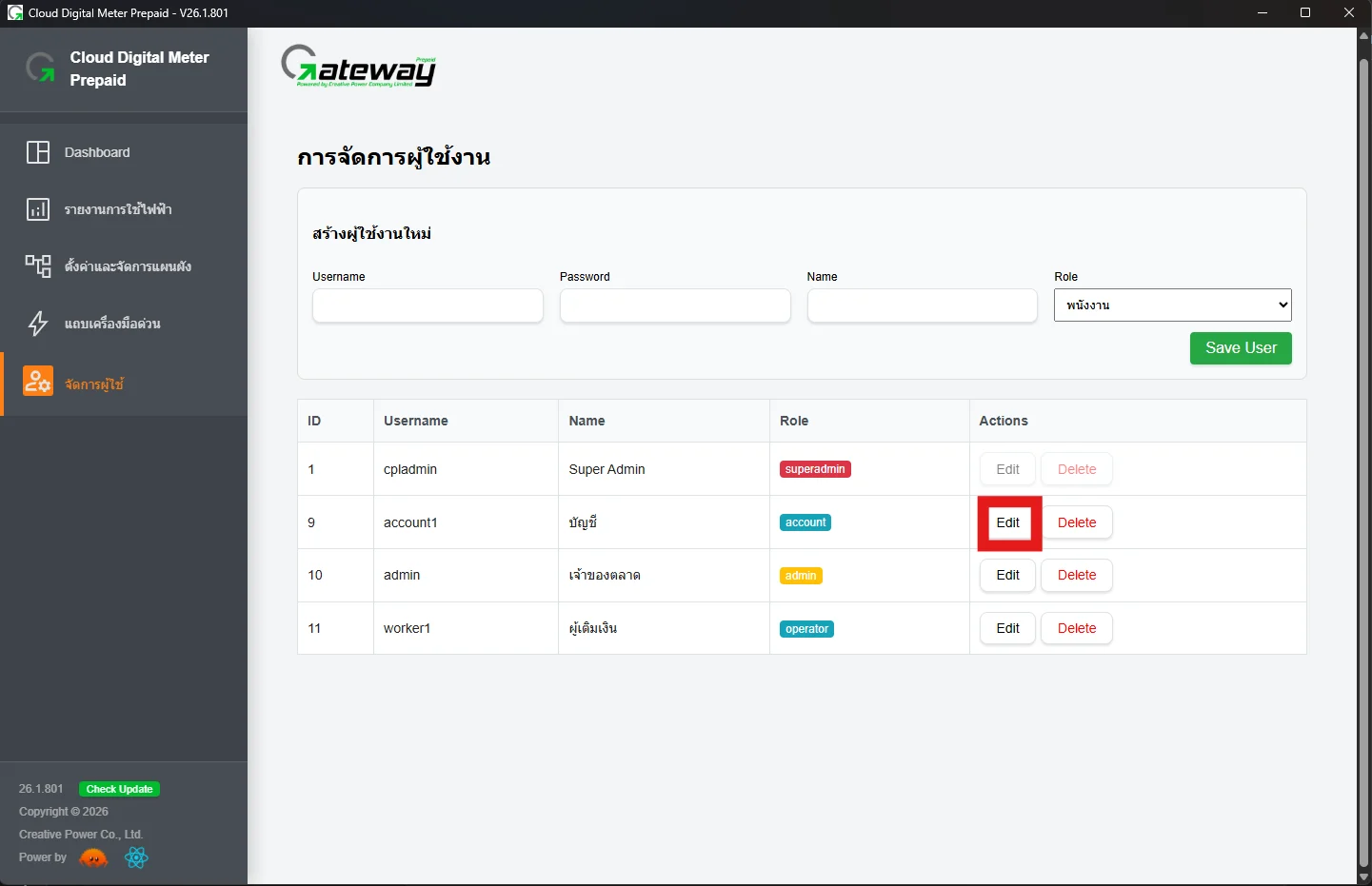
Task: Focus the Name input field
Action: pos(923,305)
